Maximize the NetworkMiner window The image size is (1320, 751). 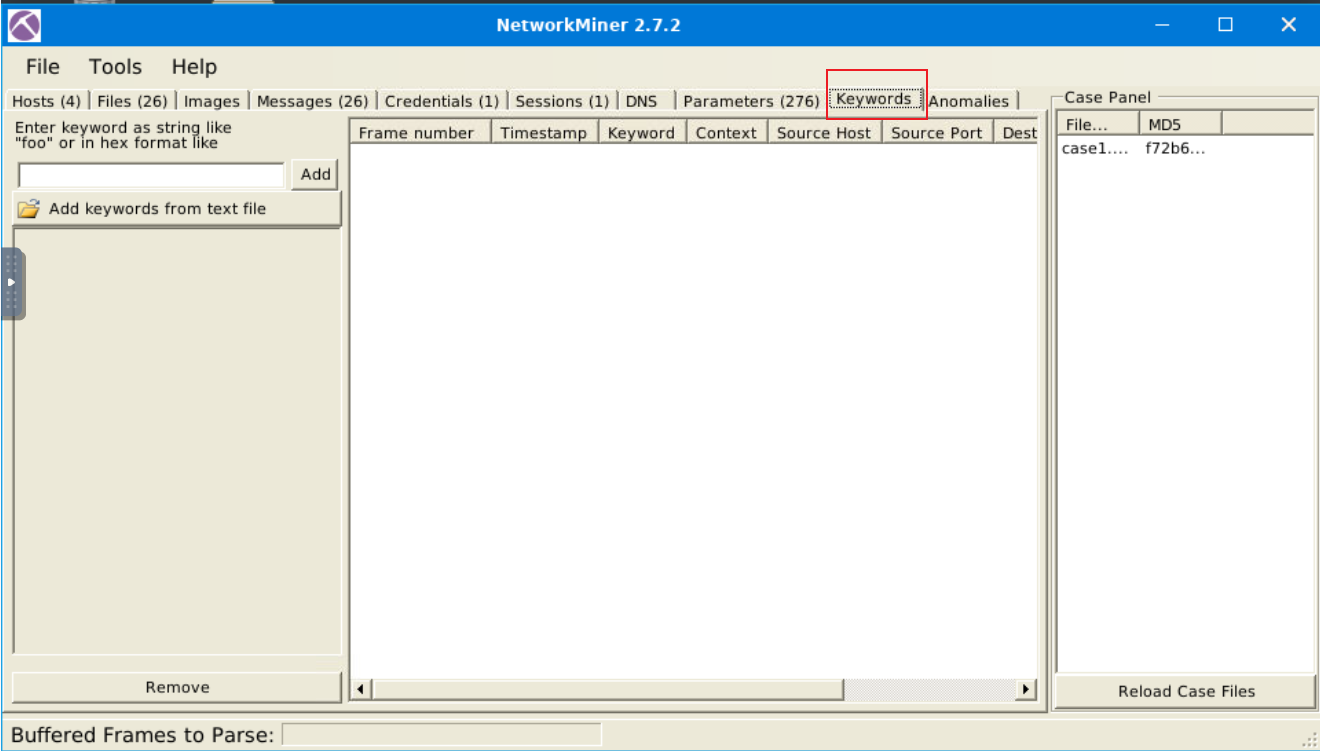click(x=1225, y=25)
